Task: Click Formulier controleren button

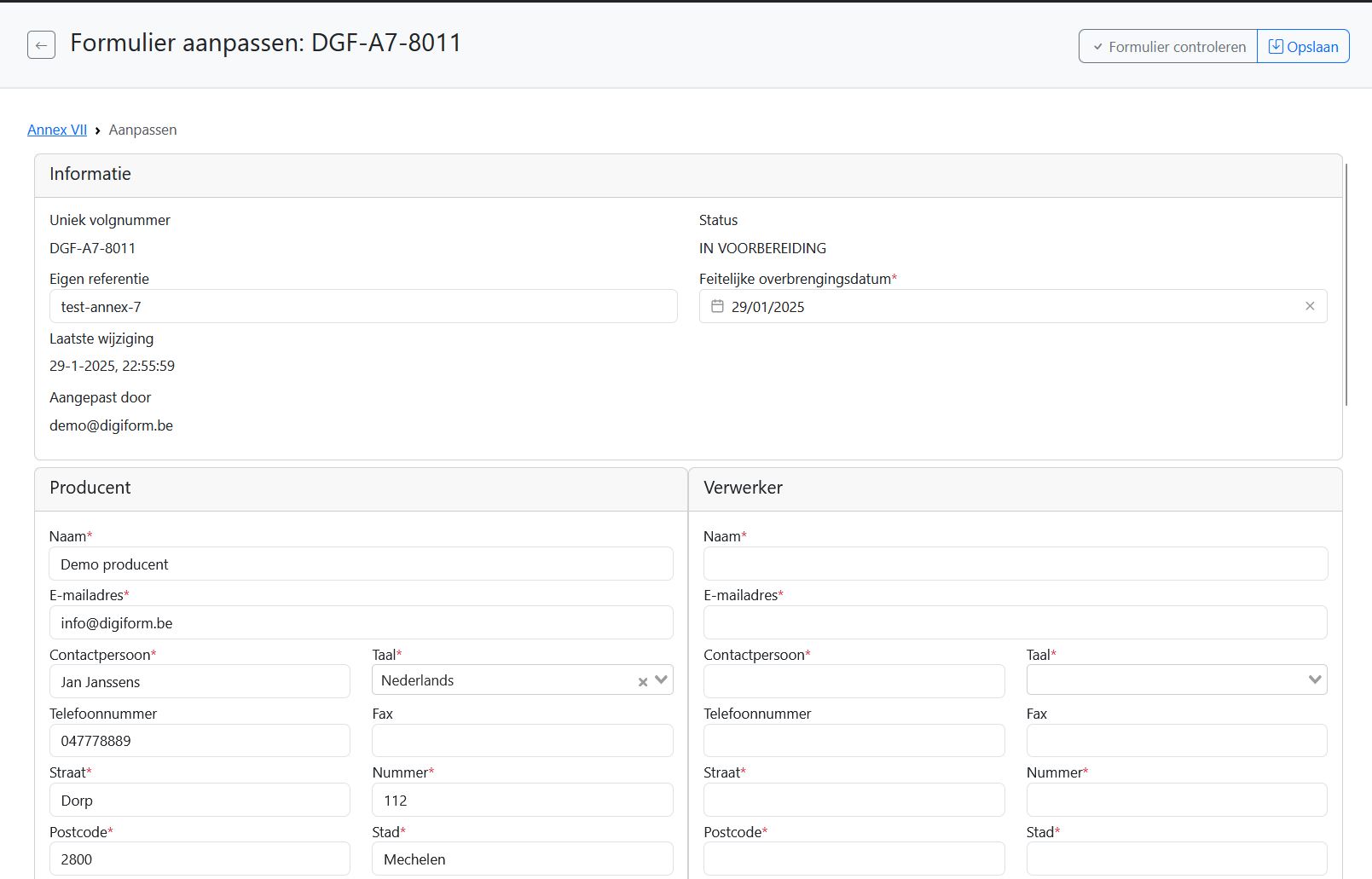Action: 1167,47
